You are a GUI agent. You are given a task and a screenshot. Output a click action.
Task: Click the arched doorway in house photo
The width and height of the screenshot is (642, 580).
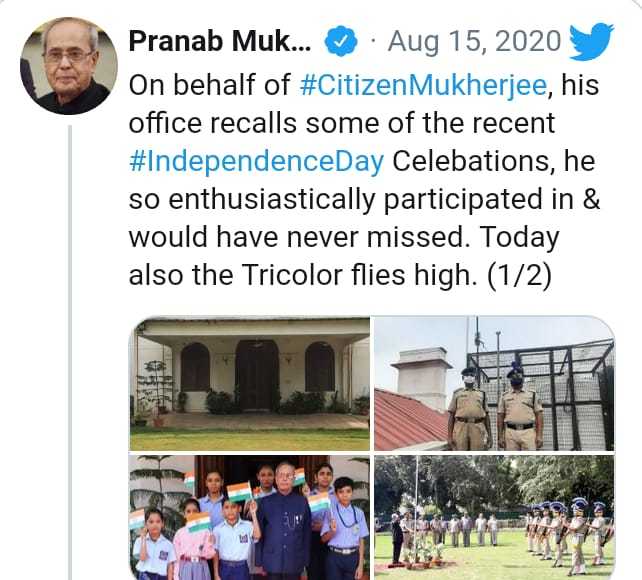(x=257, y=376)
